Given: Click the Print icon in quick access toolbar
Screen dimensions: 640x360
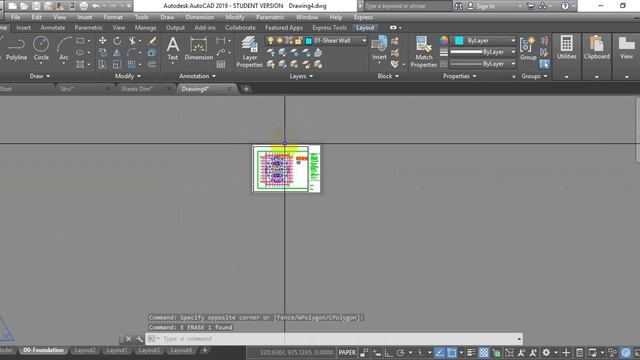Looking at the screenshot, I should [84, 6].
